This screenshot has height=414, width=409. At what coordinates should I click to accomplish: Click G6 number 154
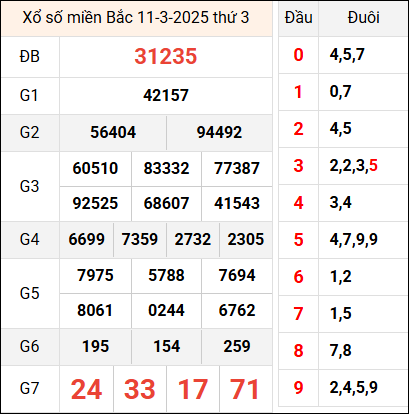166,346
